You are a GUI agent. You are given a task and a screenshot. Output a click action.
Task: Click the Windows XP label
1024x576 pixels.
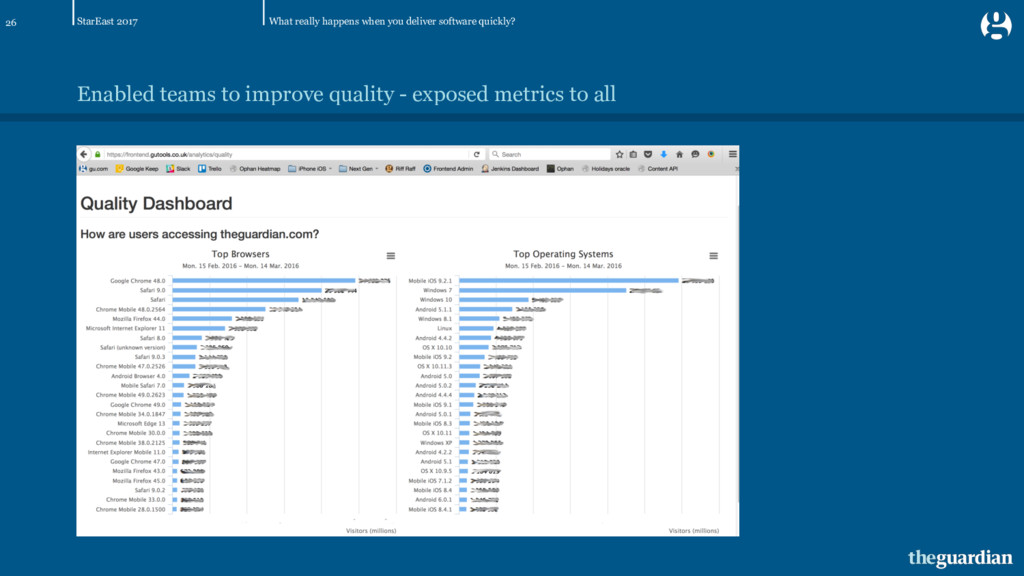pos(436,443)
